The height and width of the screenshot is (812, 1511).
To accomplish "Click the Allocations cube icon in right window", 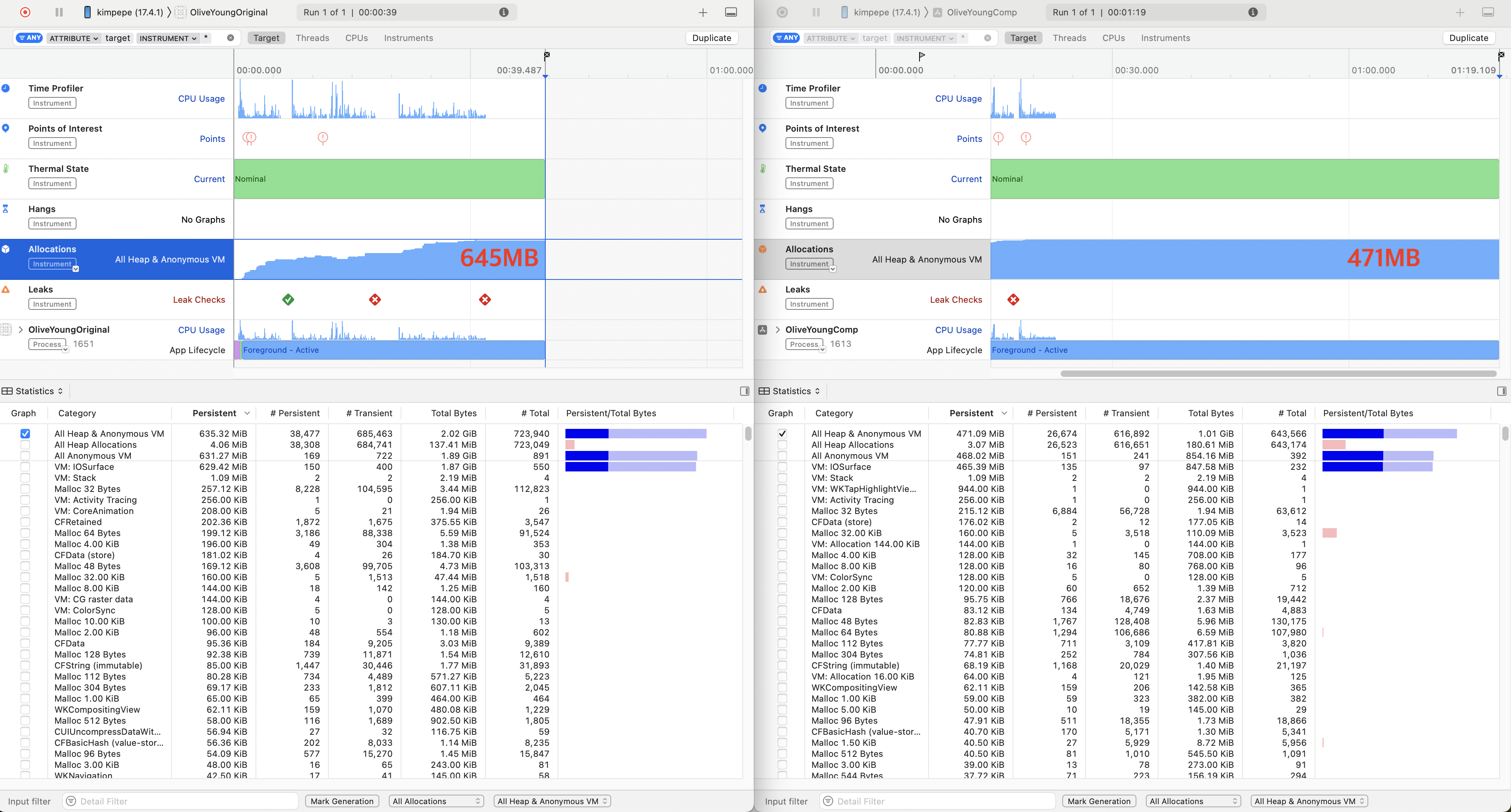I will click(763, 249).
